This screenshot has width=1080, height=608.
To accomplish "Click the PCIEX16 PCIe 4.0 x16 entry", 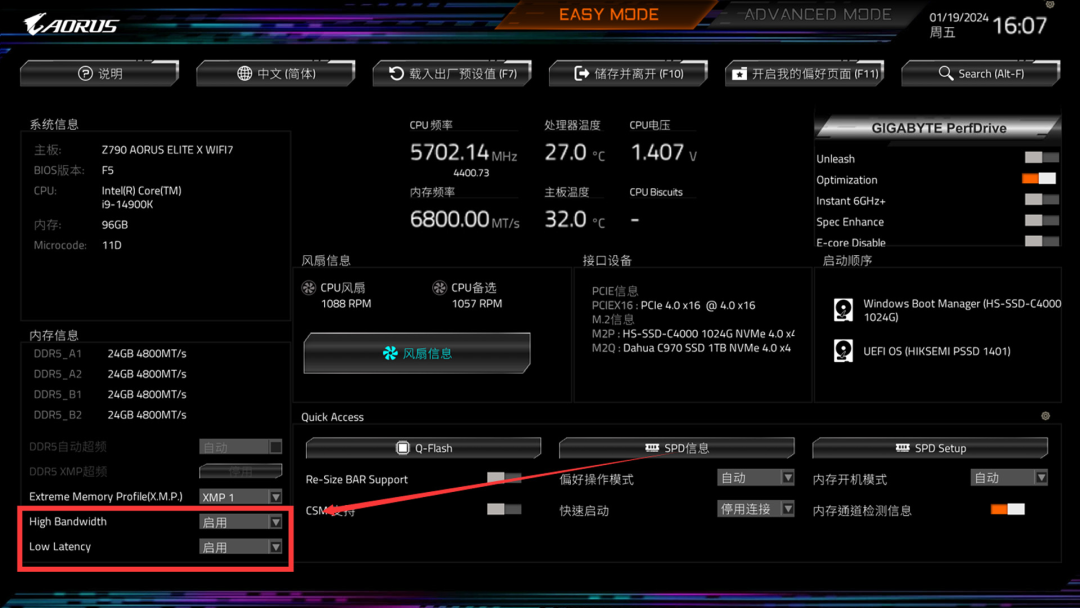I will 674,305.
